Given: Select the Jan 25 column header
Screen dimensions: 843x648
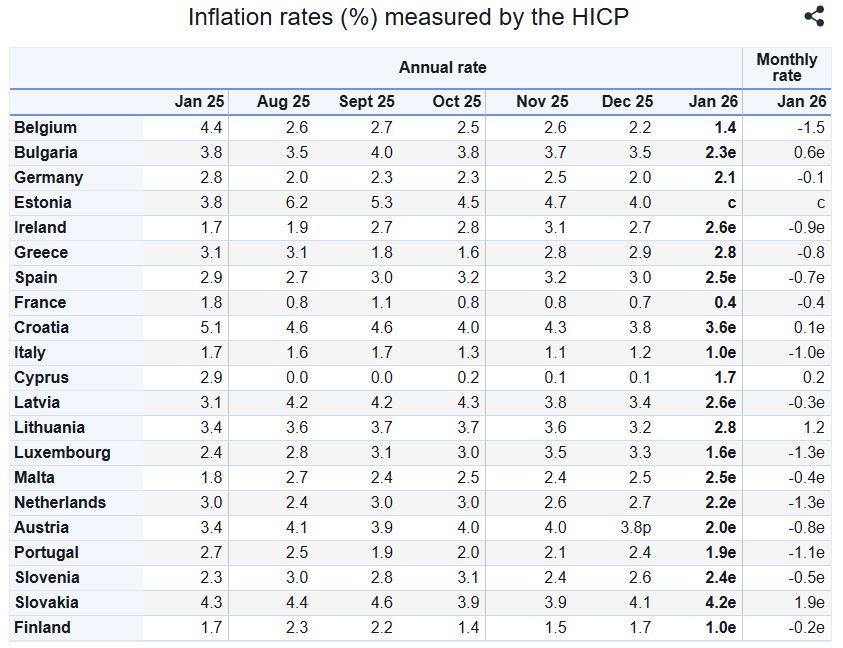Looking at the screenshot, I should click(199, 102).
